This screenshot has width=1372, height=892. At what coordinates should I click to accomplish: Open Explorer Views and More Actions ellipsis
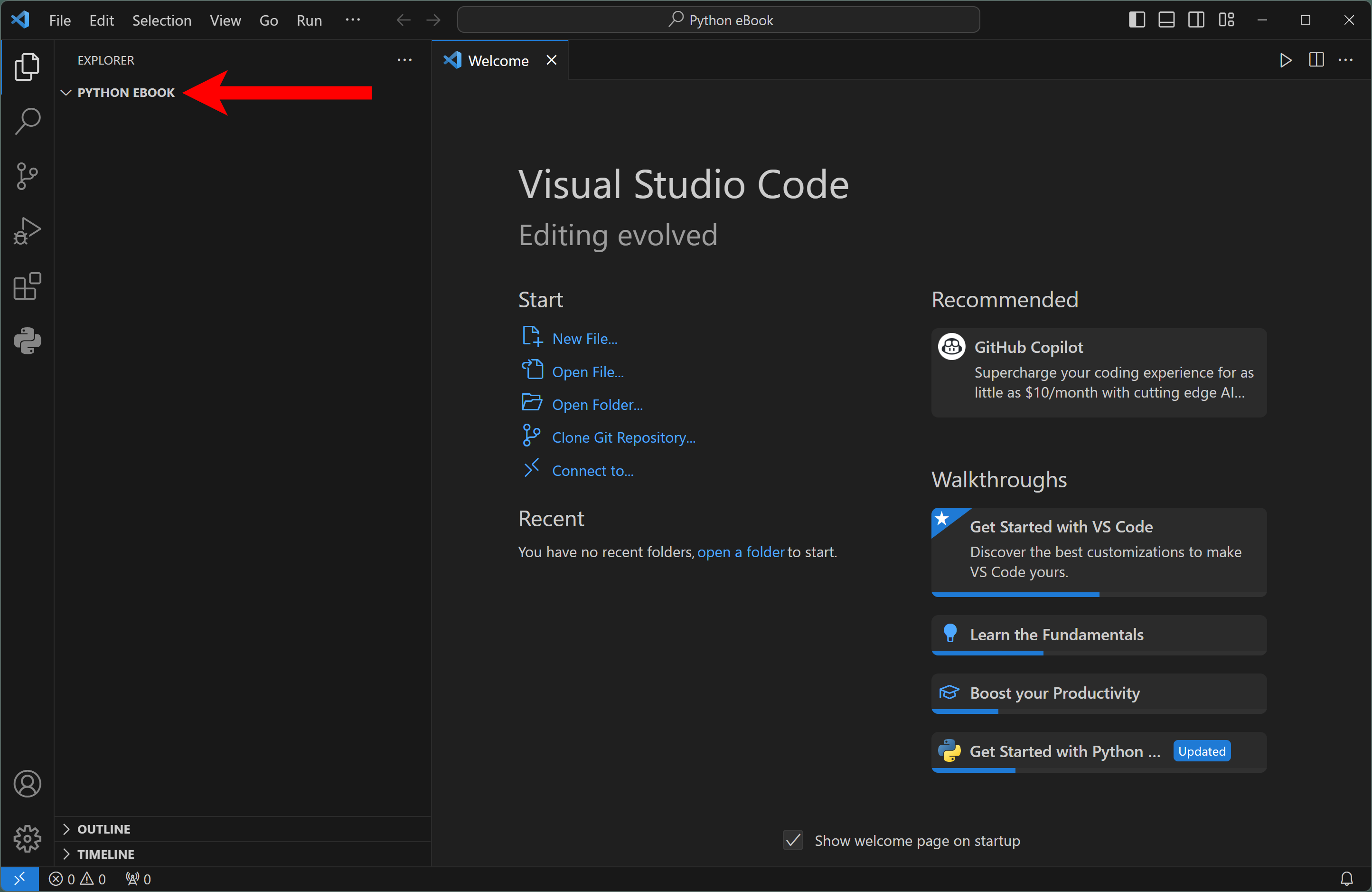coord(404,60)
